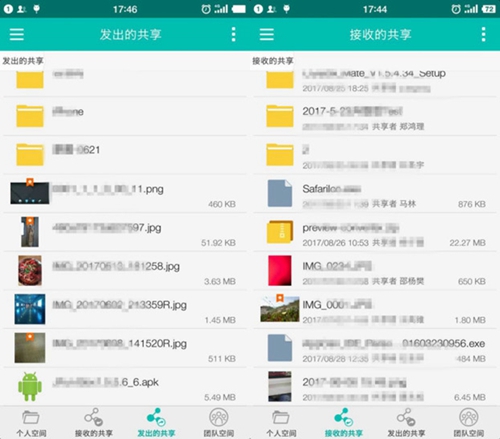Select 接收的共享 tab on right screen
The width and height of the screenshot is (500, 439).
tap(344, 423)
